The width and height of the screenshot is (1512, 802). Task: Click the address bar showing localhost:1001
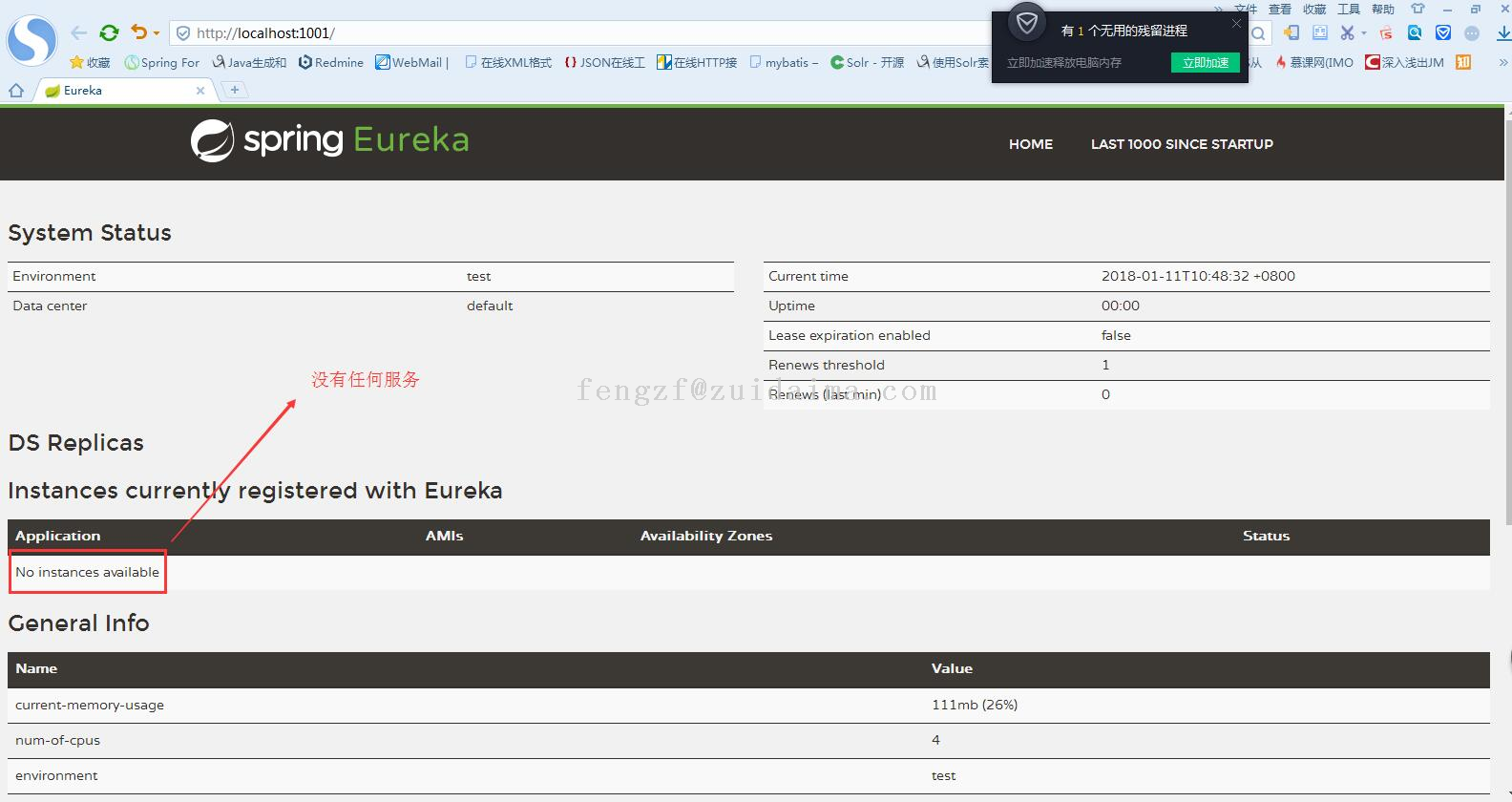[573, 33]
